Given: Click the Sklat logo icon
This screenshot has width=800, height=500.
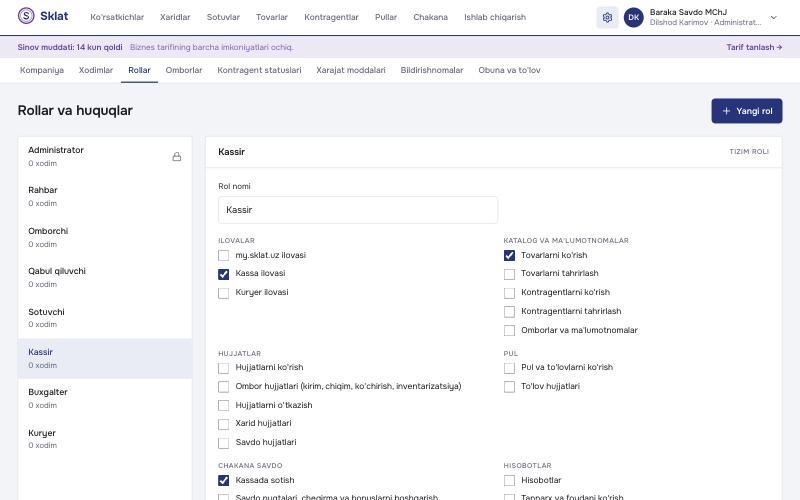Looking at the screenshot, I should (26, 16).
